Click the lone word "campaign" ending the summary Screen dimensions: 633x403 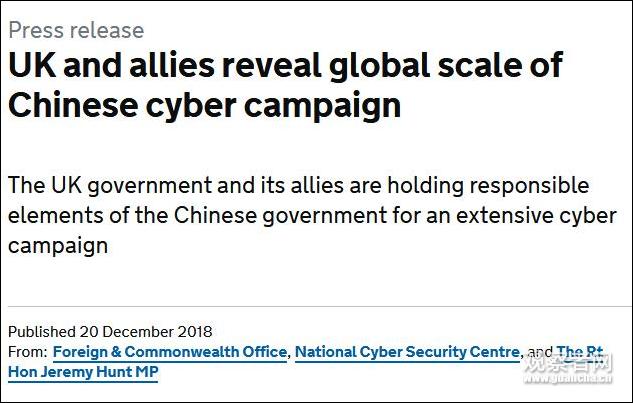(x=58, y=246)
